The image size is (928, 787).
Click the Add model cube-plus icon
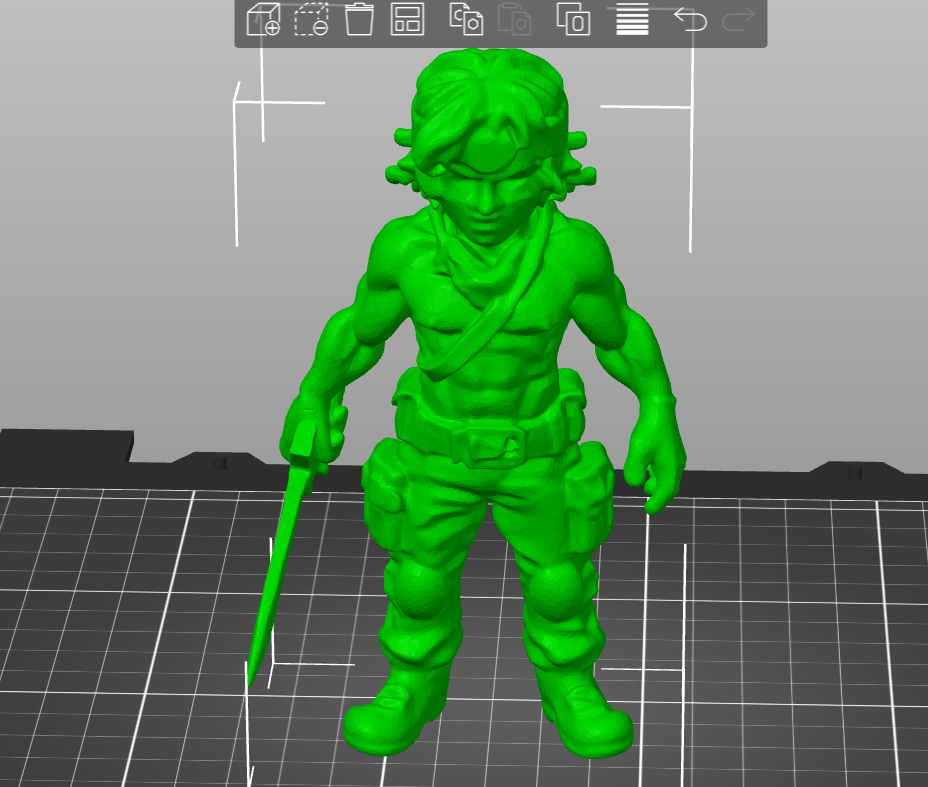(263, 20)
